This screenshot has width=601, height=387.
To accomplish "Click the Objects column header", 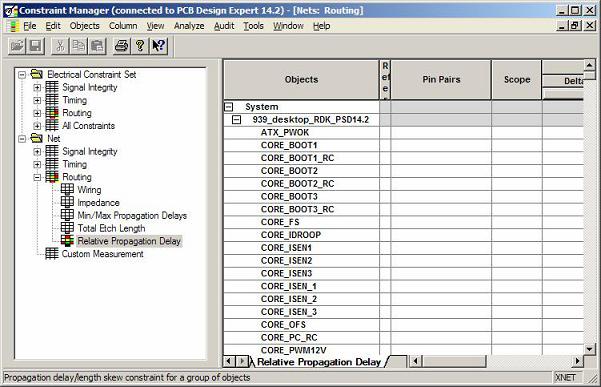I will 301,80.
